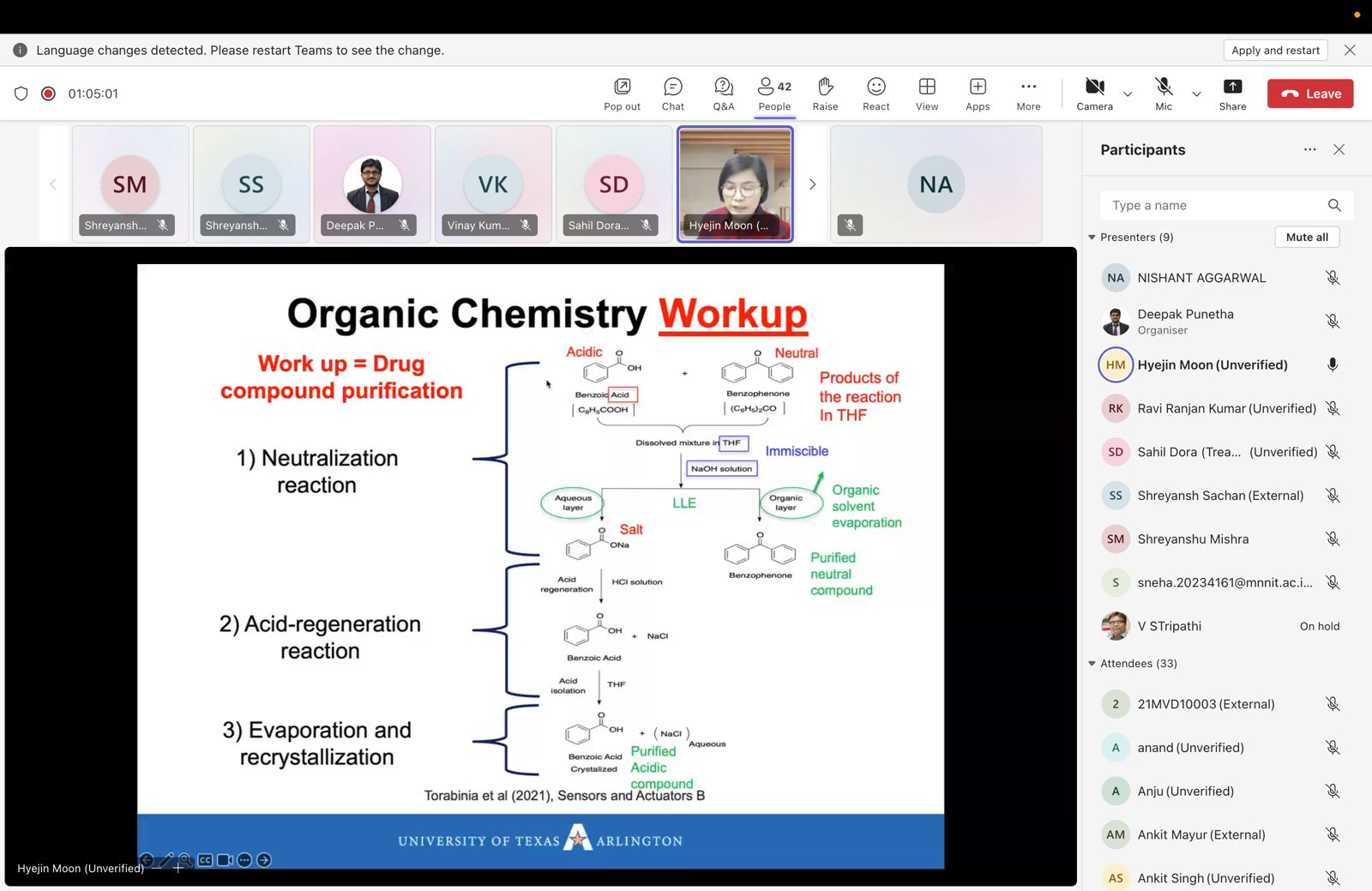The image size is (1372, 891).
Task: Mute Hyejin Moon's microphone in participants list
Action: click(1333, 364)
